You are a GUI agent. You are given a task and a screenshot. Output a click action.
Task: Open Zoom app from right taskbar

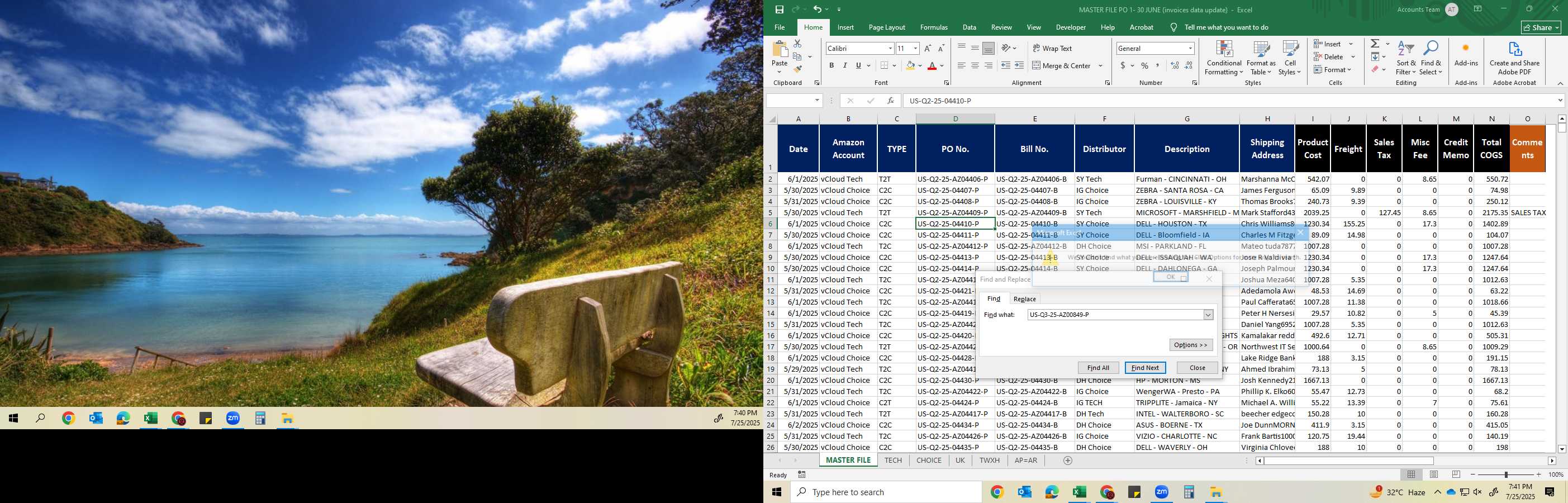click(x=1161, y=492)
